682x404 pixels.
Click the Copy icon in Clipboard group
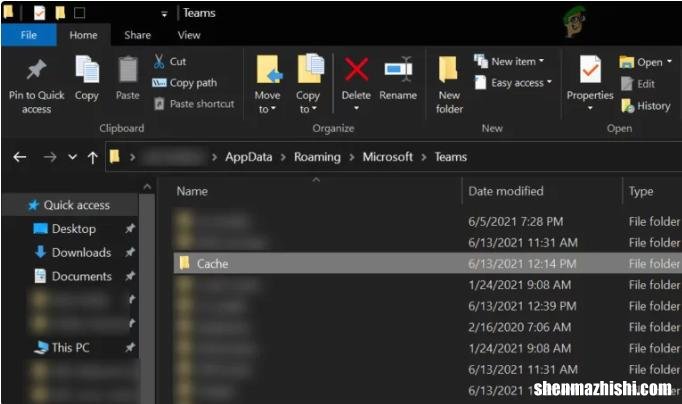tap(87, 69)
